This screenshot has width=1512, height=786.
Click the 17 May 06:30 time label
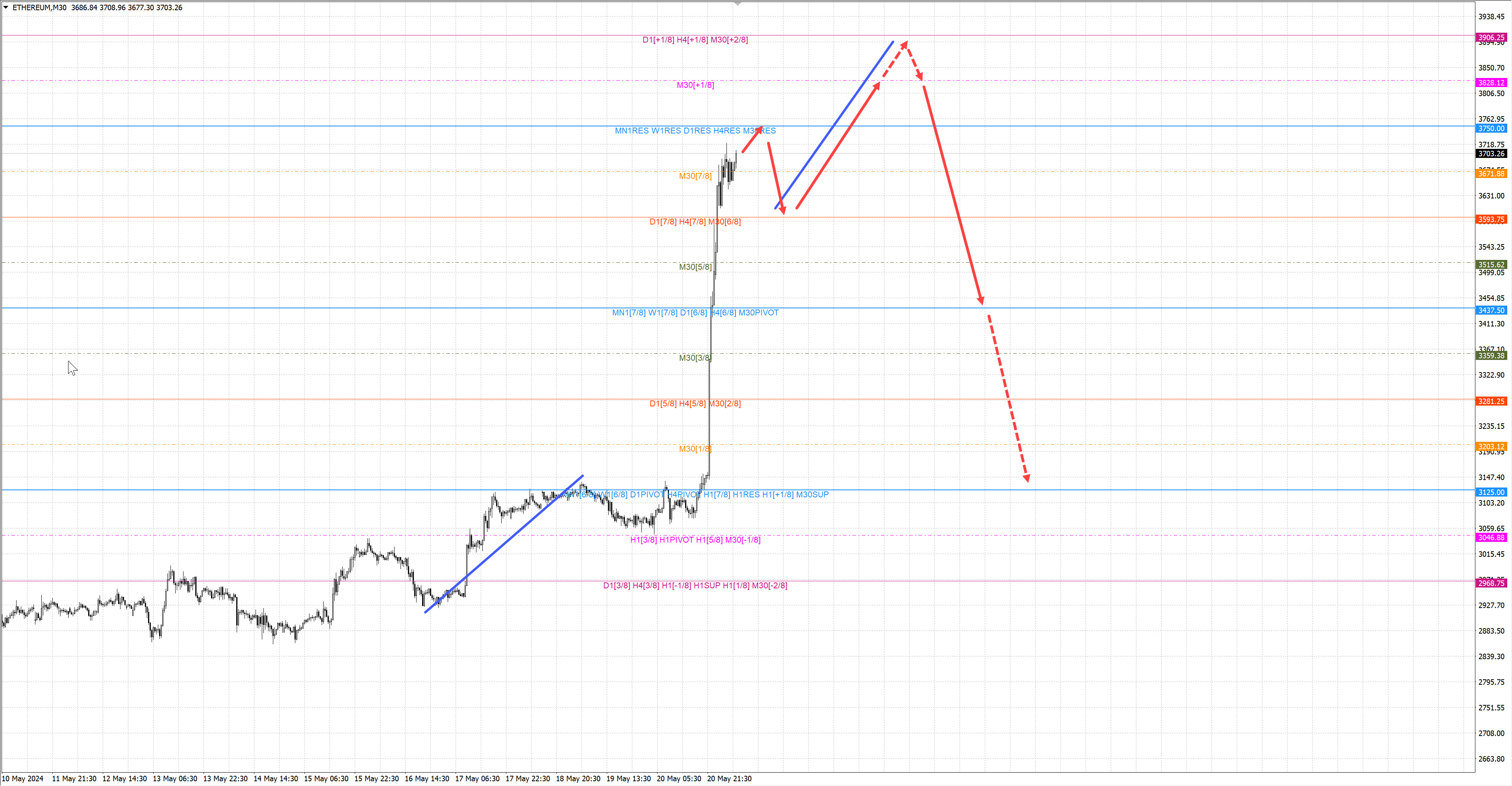[477, 779]
